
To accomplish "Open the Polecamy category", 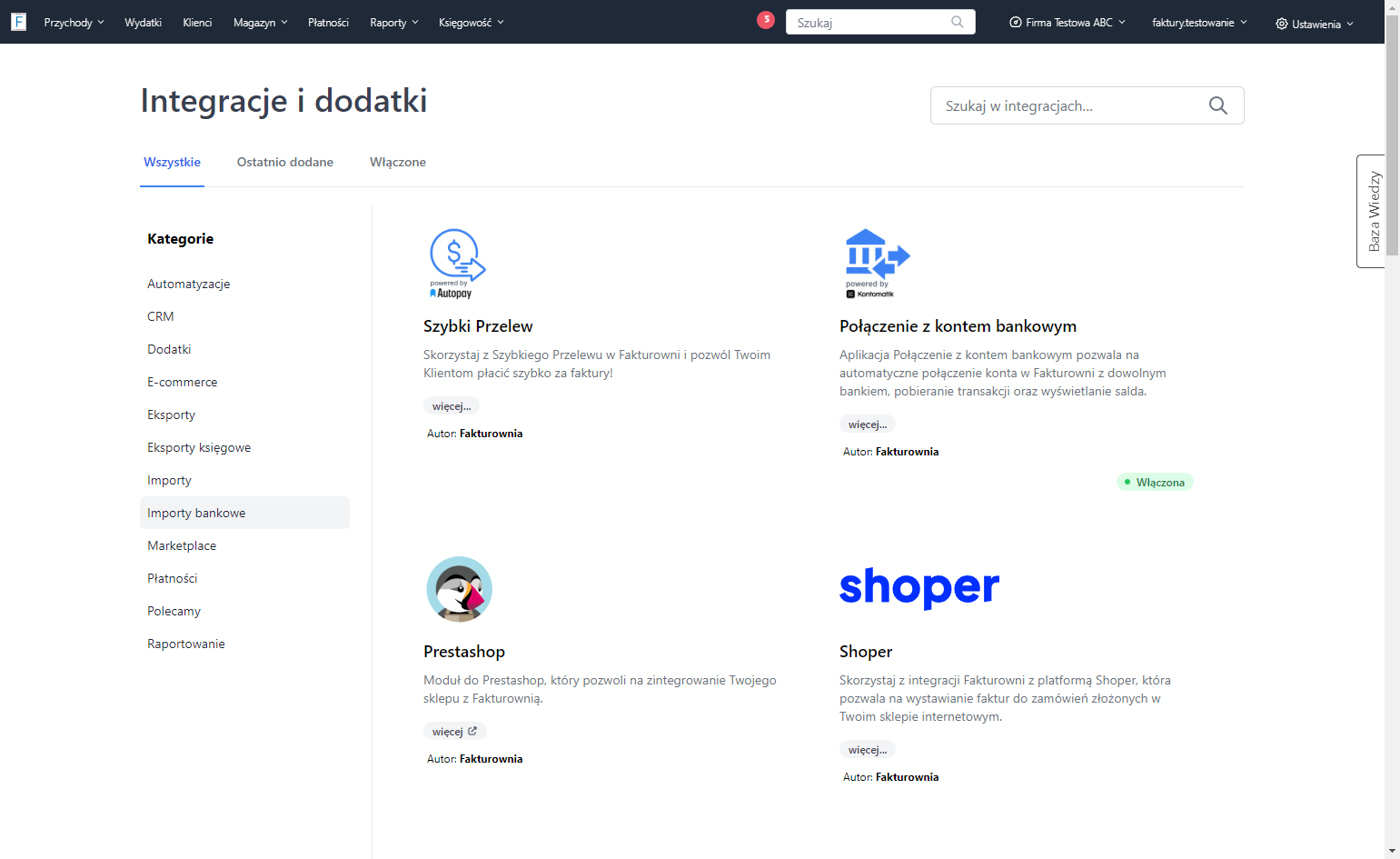I will coord(174,611).
